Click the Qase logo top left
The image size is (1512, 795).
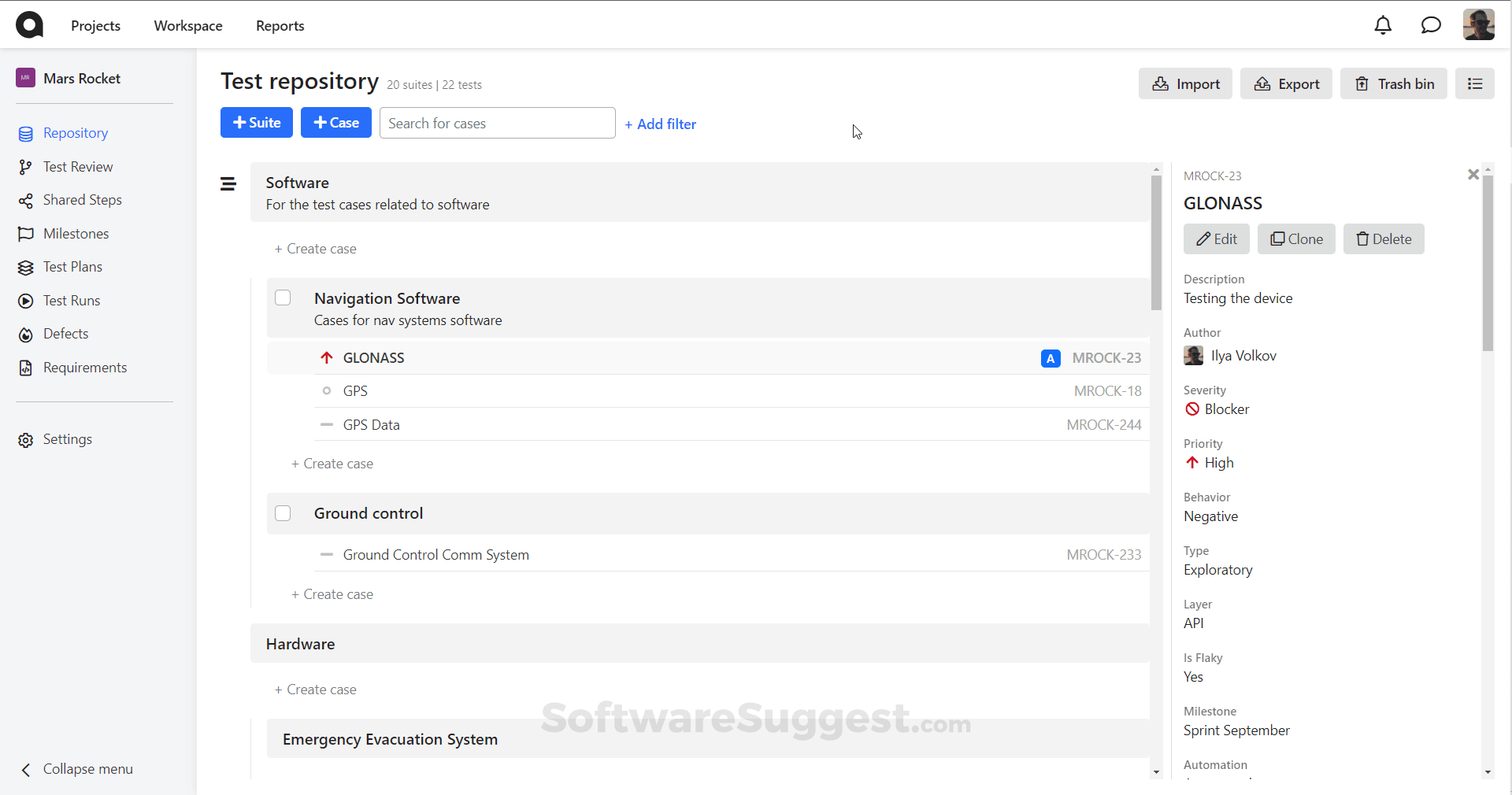click(29, 24)
